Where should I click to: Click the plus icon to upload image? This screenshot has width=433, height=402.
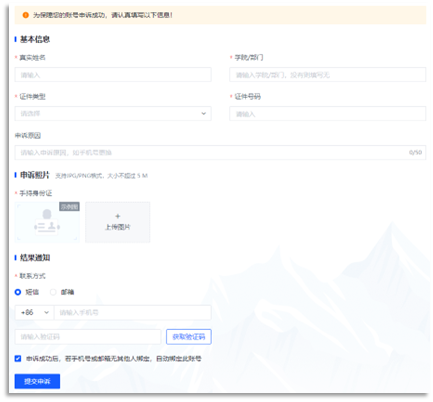[118, 216]
